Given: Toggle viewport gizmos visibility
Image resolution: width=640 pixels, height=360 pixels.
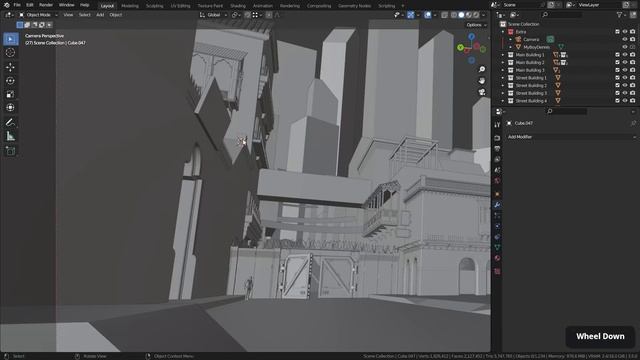Looking at the screenshot, I should coord(411,15).
